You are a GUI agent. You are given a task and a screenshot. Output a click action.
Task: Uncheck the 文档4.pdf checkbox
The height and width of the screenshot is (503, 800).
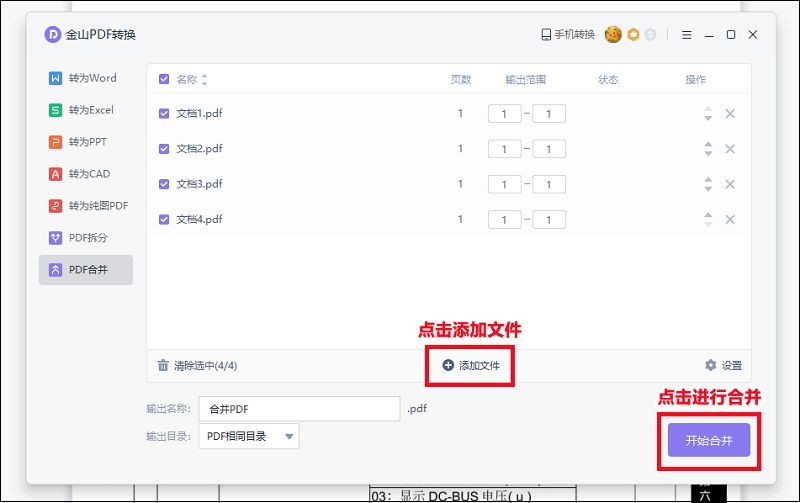164,219
